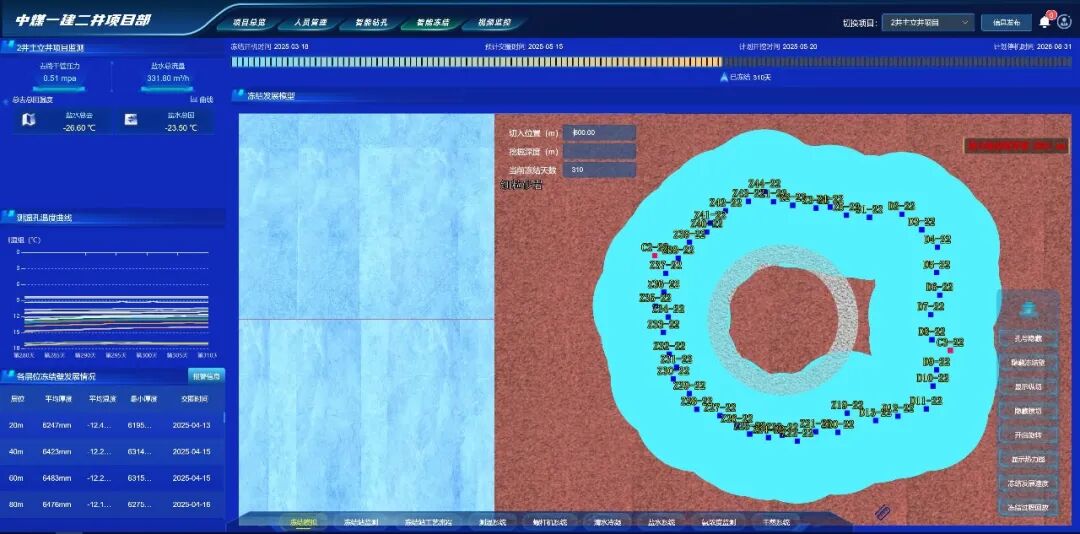
Task: Select the 40m layer table row
Action: coord(112,451)
